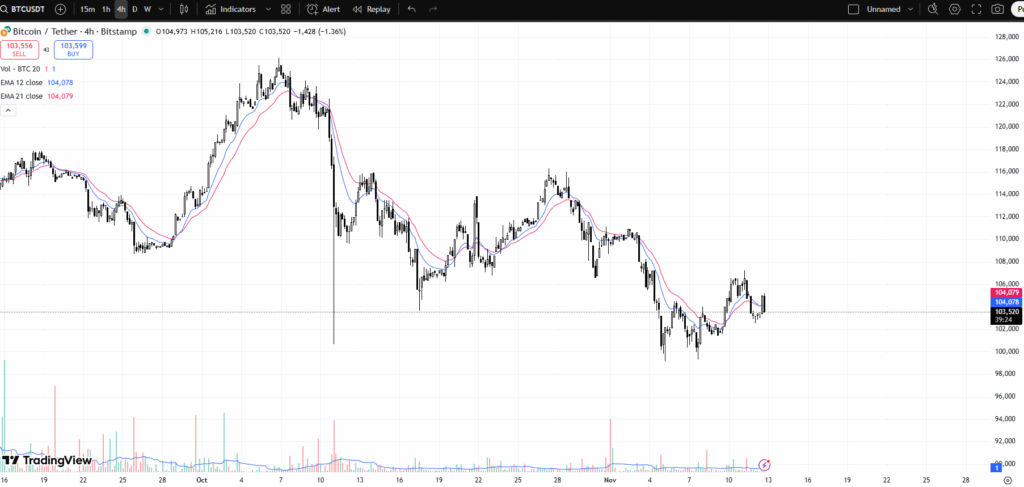Screen dimensions: 1024x487
Task: Collapse the indicator legend chevron
Action: [7, 110]
